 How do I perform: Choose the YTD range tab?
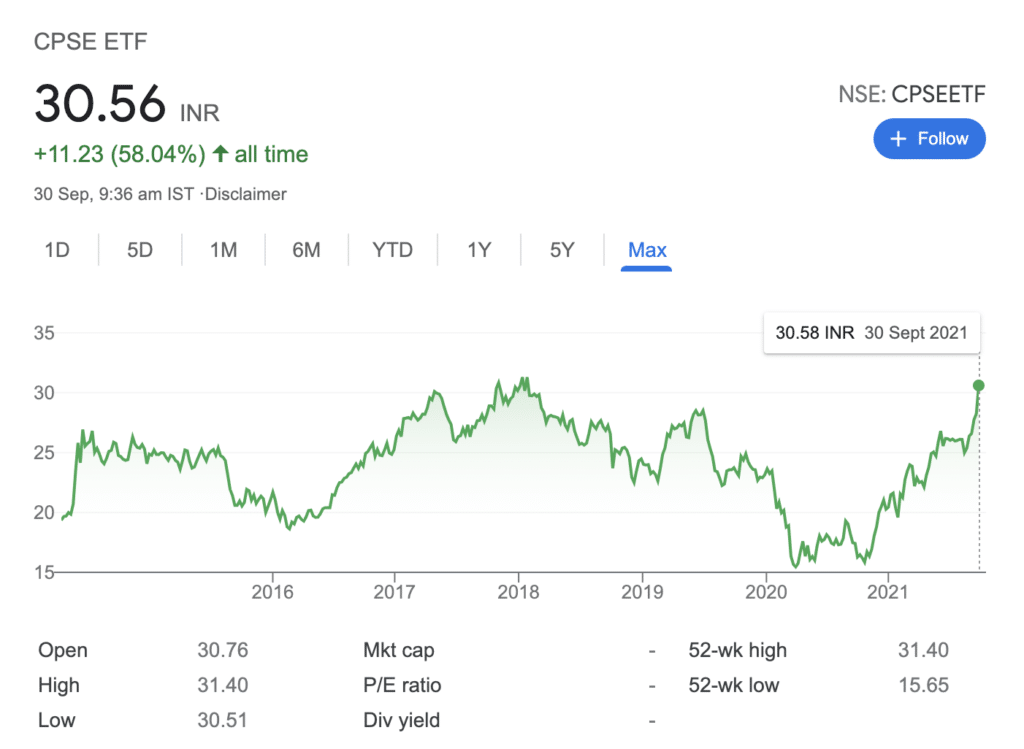tap(392, 250)
